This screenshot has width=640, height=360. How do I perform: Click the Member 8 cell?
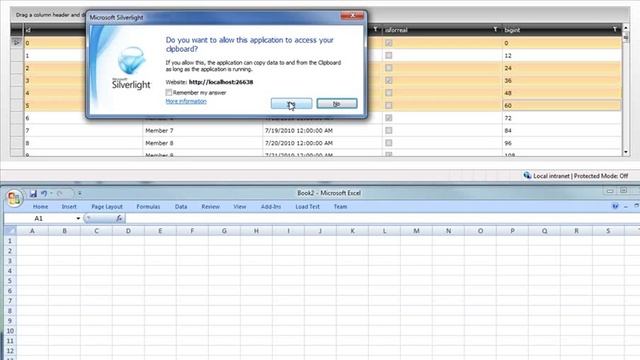202,143
